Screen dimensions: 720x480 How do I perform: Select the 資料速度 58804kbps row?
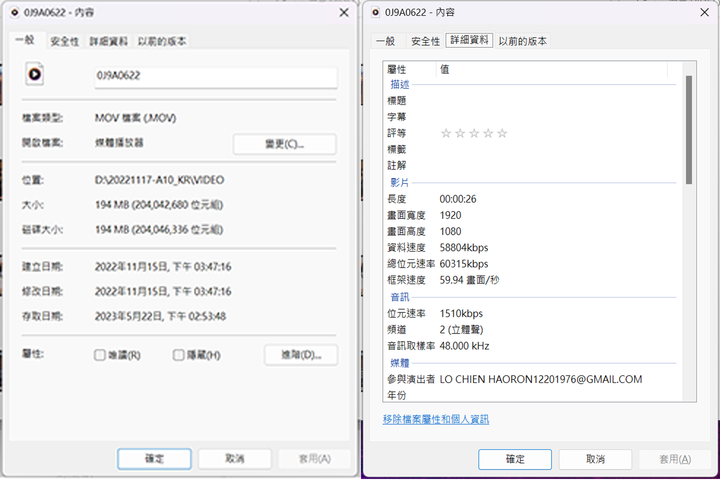pos(532,248)
